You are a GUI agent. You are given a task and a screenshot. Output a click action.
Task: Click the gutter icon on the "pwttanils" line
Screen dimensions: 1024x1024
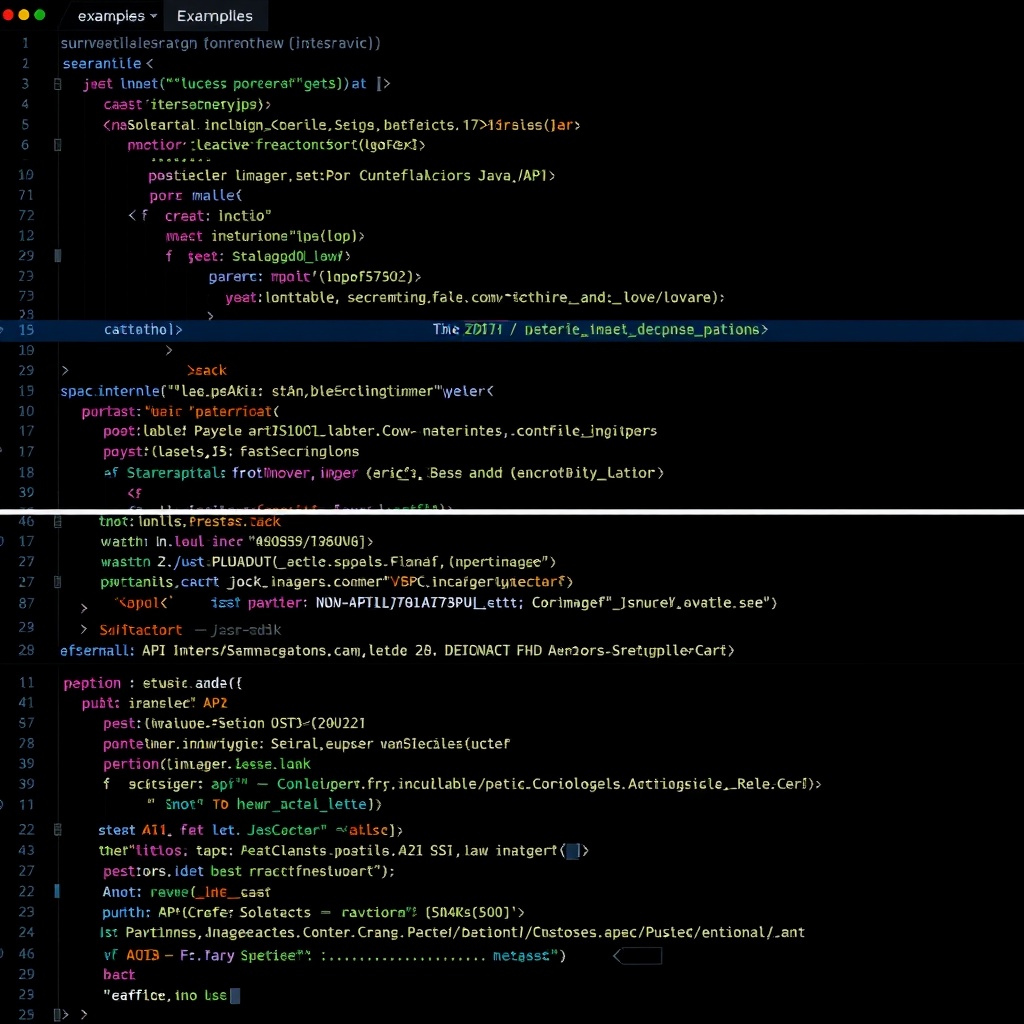pyautogui.click(x=58, y=582)
